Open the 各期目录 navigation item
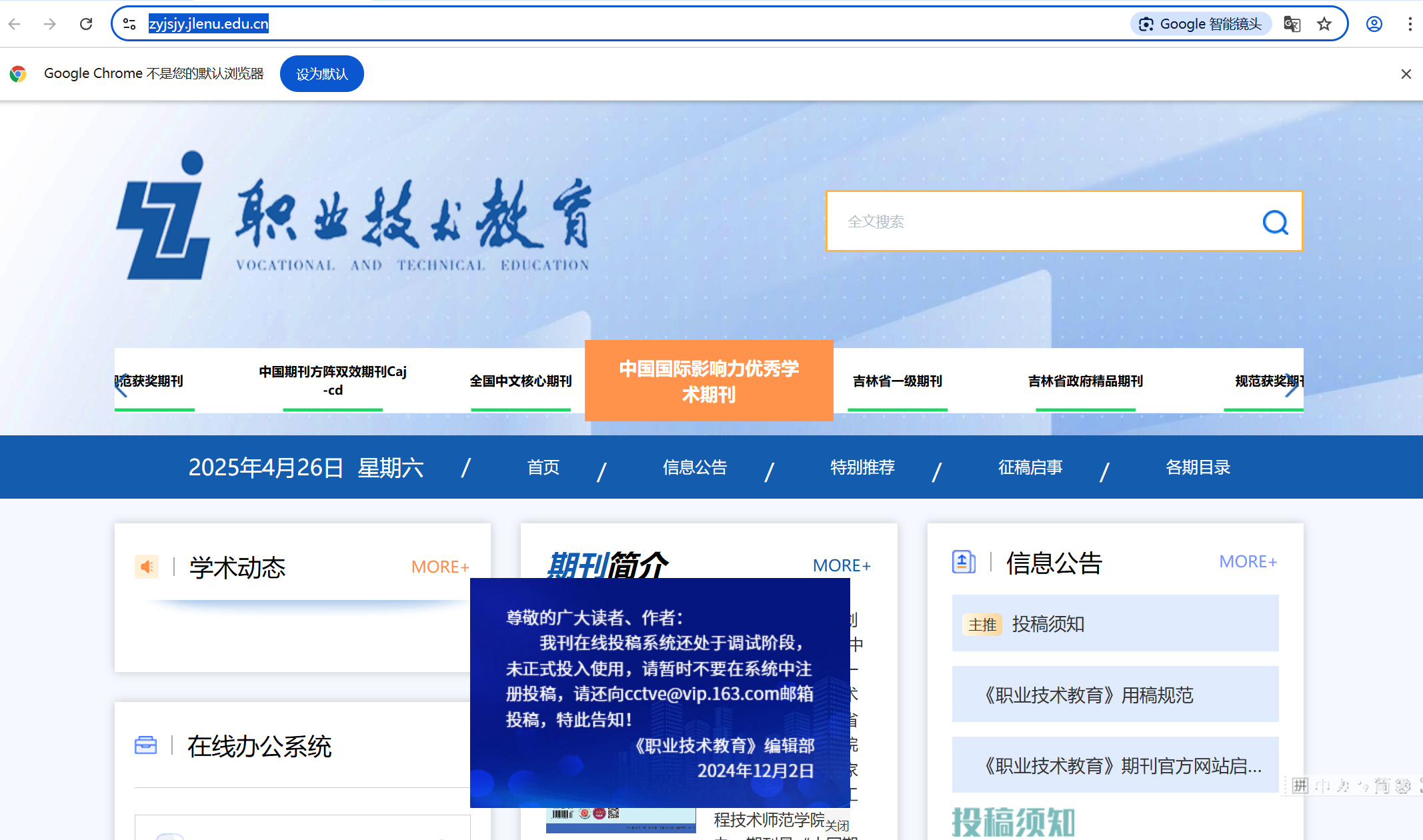 [1198, 467]
